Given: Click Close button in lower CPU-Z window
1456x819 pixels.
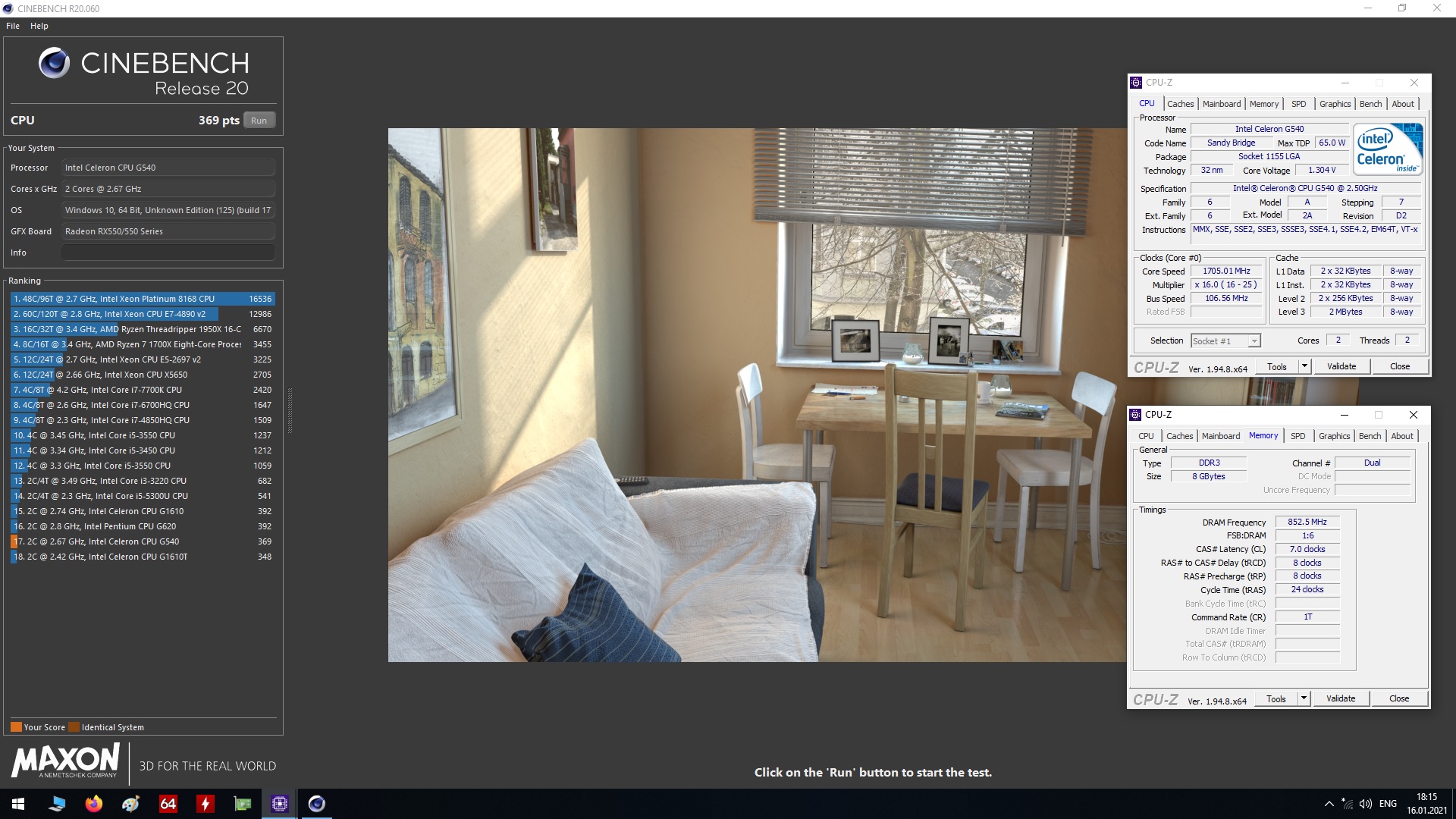Looking at the screenshot, I should coord(1399,698).
